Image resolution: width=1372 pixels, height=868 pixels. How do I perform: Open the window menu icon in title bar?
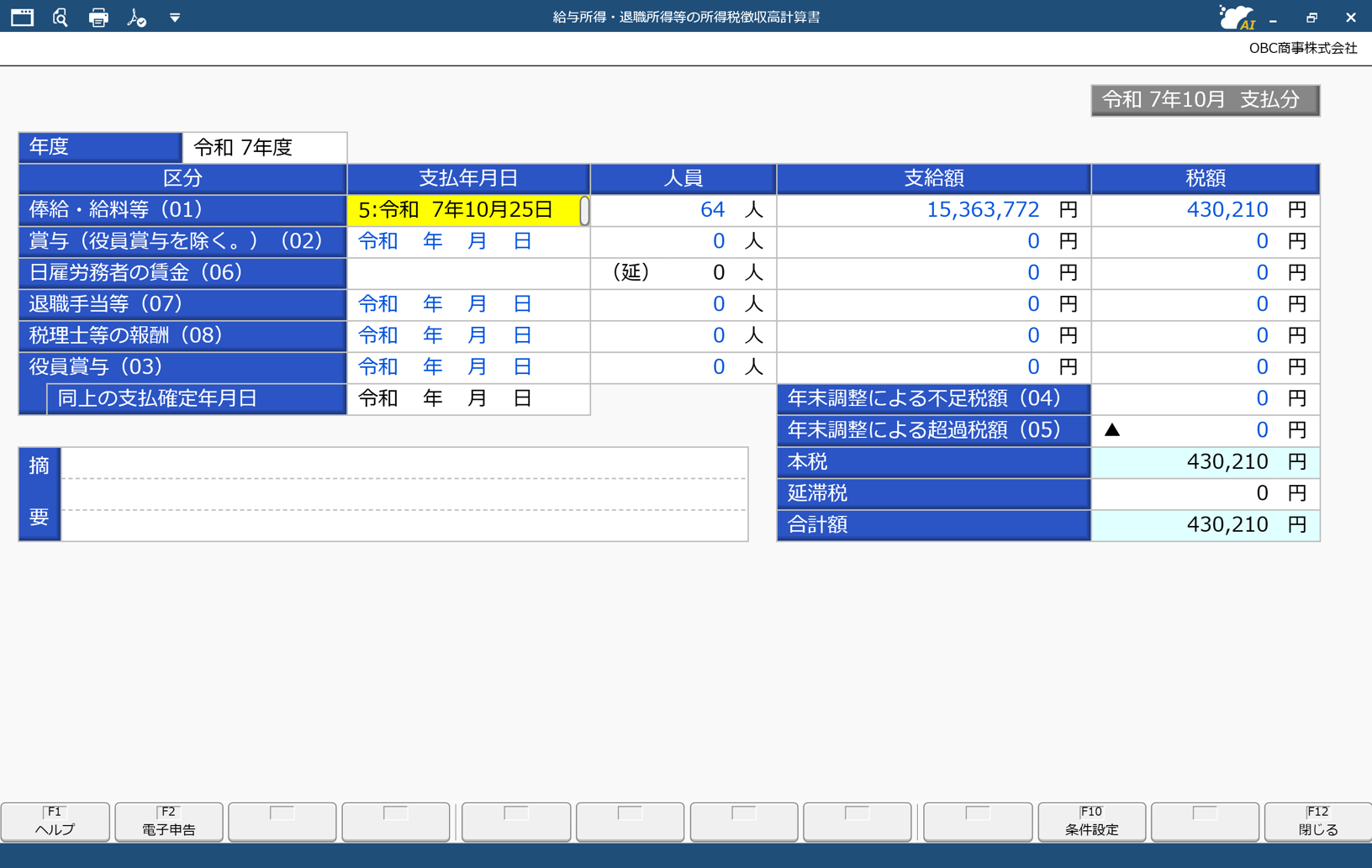(x=22, y=17)
